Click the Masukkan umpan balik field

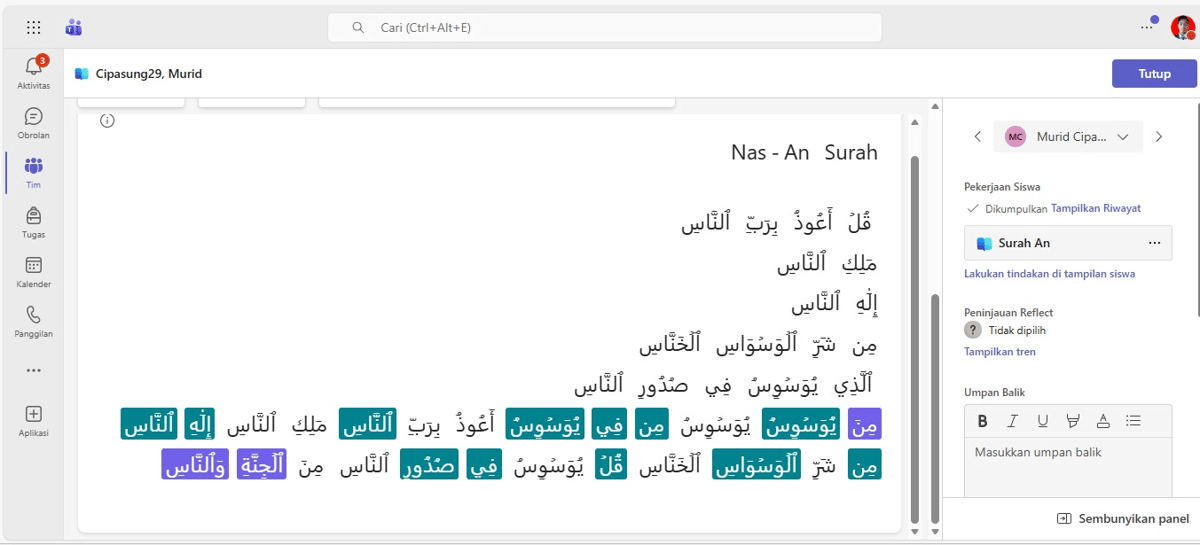[1067, 465]
